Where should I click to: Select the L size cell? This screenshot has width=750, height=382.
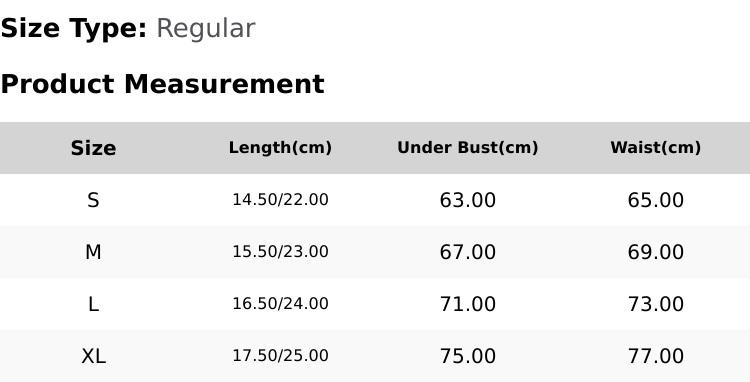click(x=93, y=304)
